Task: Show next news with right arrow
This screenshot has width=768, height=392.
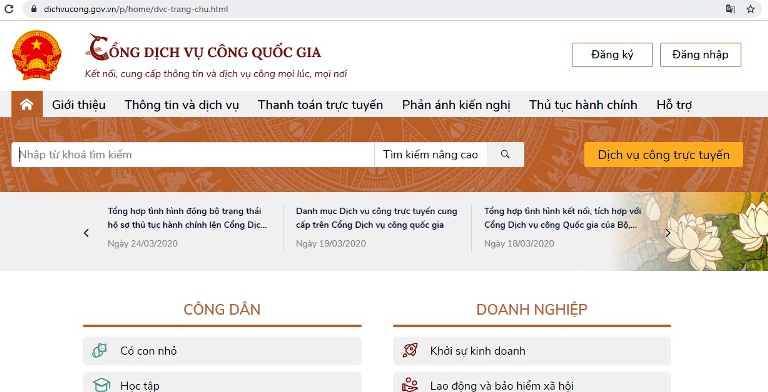Action: pyautogui.click(x=667, y=233)
